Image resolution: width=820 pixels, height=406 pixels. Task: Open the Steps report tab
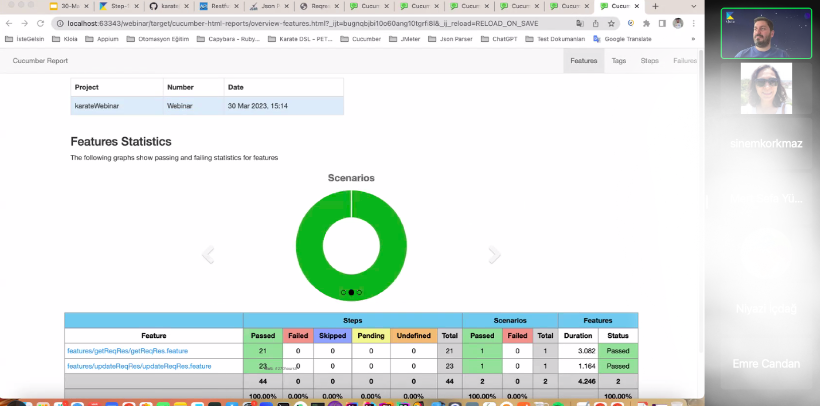tap(650, 61)
